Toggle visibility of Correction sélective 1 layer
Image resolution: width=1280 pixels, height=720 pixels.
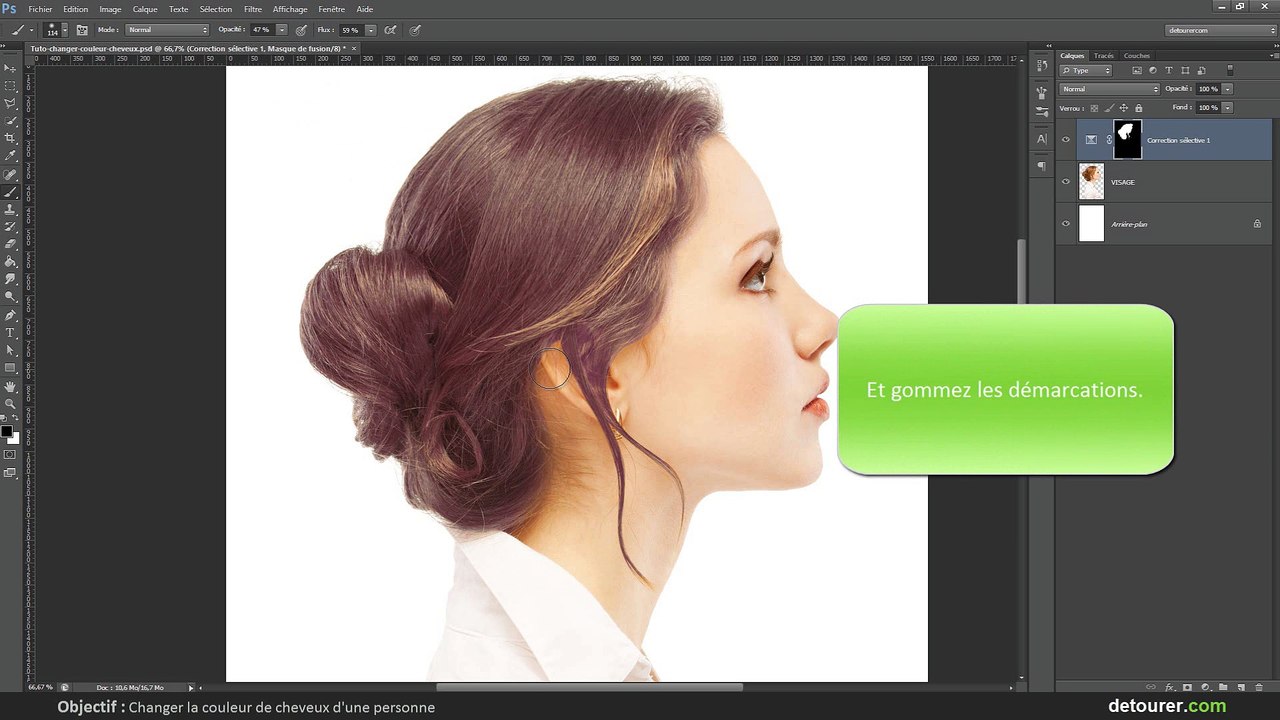click(x=1066, y=140)
